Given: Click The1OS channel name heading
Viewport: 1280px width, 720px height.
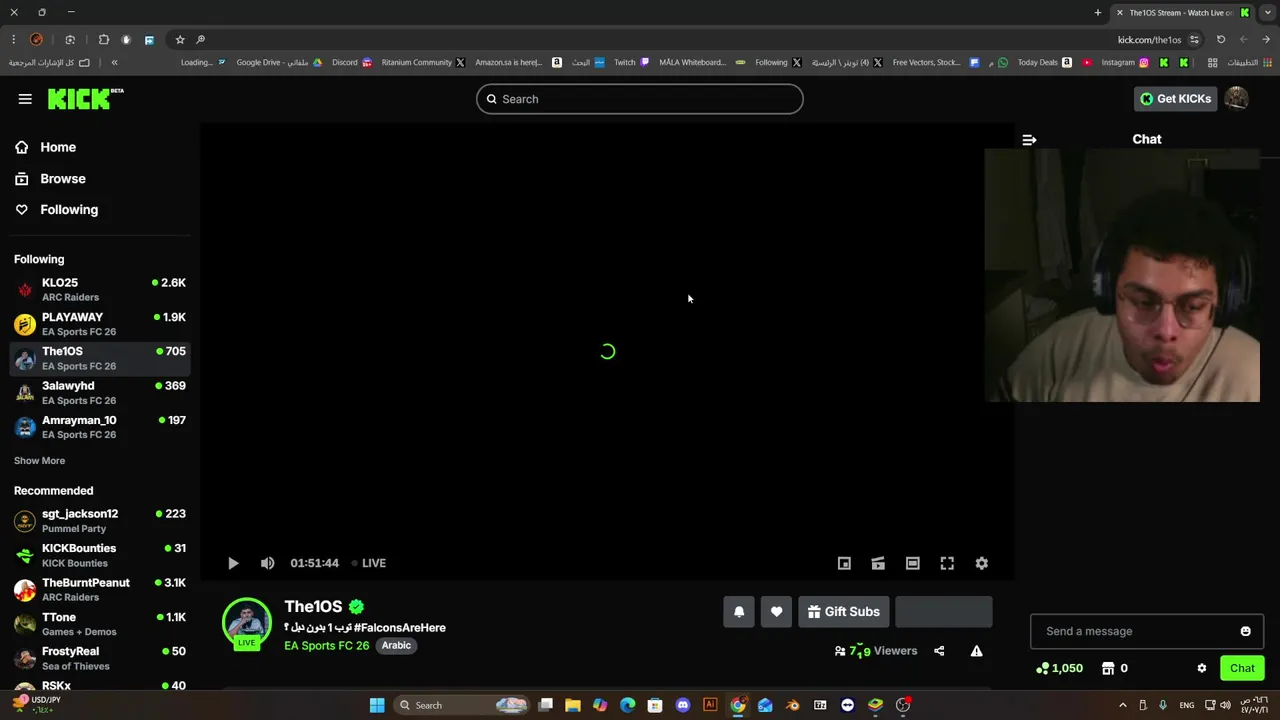Looking at the screenshot, I should [x=313, y=606].
